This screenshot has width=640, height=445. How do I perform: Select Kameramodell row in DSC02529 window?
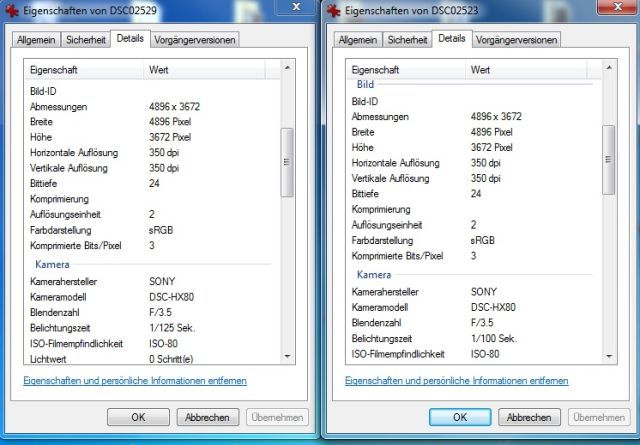(152, 297)
